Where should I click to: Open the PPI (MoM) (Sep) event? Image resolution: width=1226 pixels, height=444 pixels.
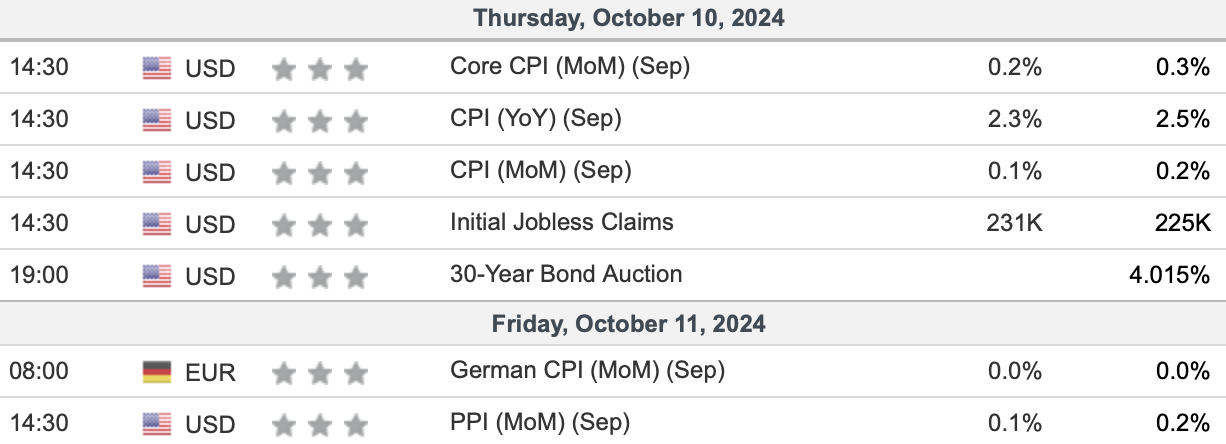[x=540, y=423]
